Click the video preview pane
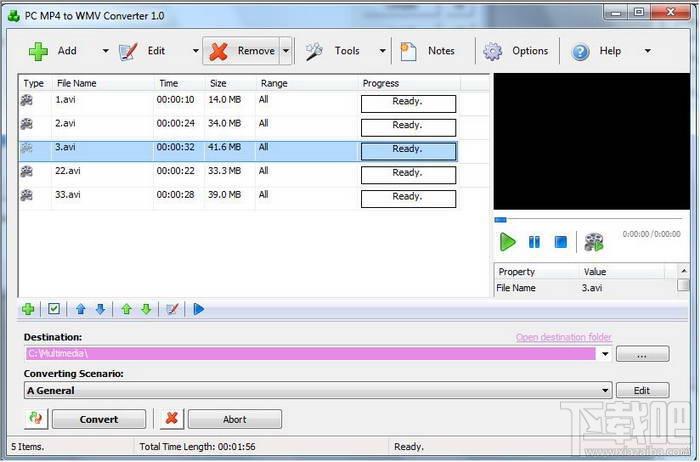This screenshot has width=700, height=462. [x=592, y=142]
